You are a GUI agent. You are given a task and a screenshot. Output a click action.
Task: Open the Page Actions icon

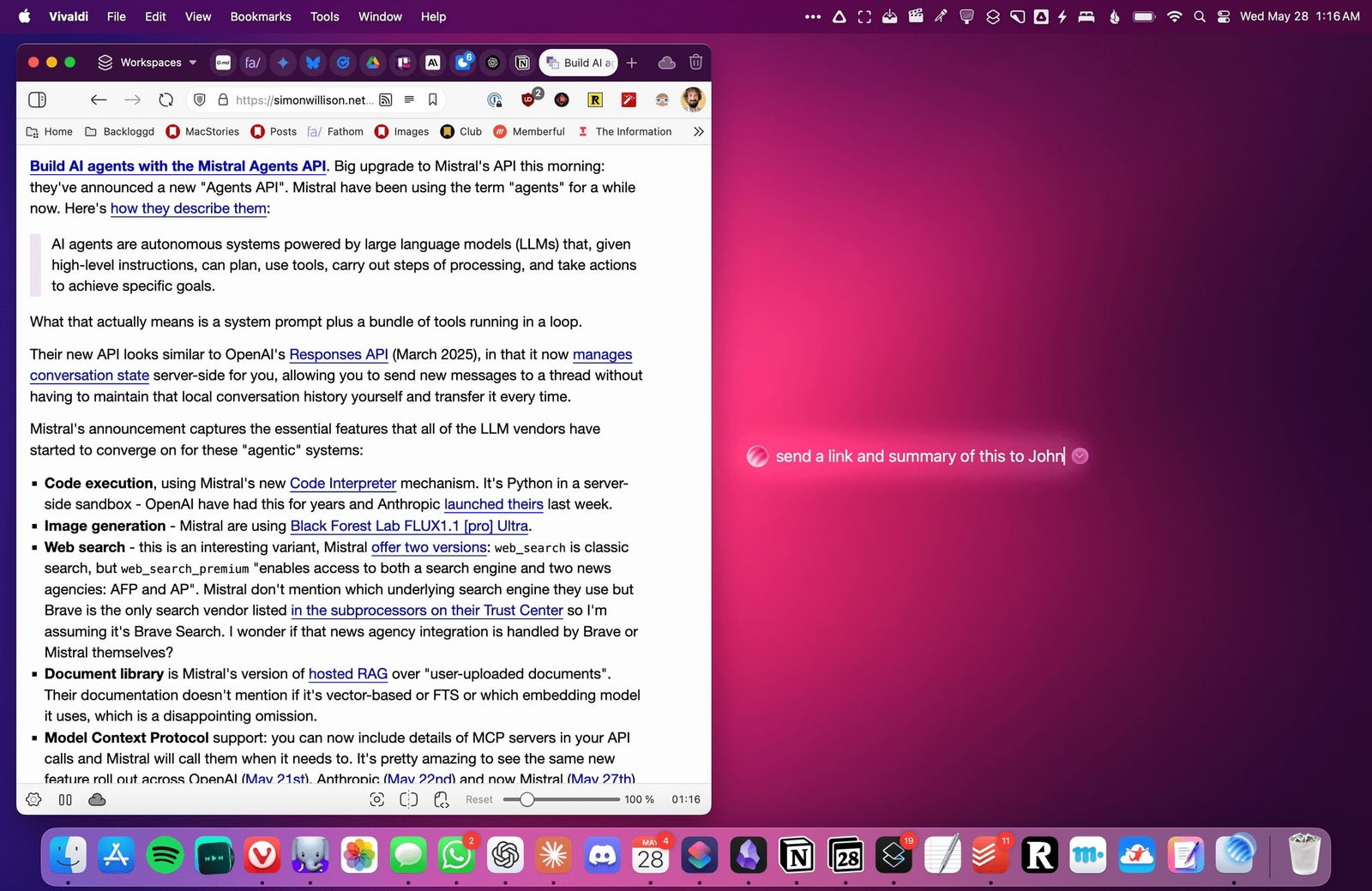tap(442, 799)
